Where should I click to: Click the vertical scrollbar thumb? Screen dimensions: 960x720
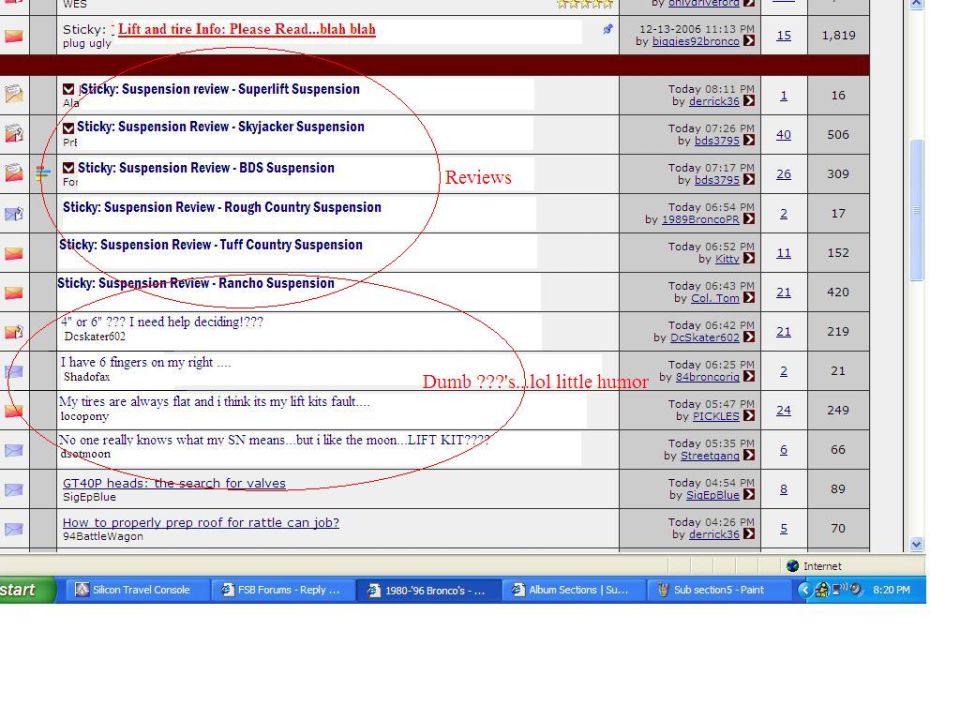click(x=916, y=210)
